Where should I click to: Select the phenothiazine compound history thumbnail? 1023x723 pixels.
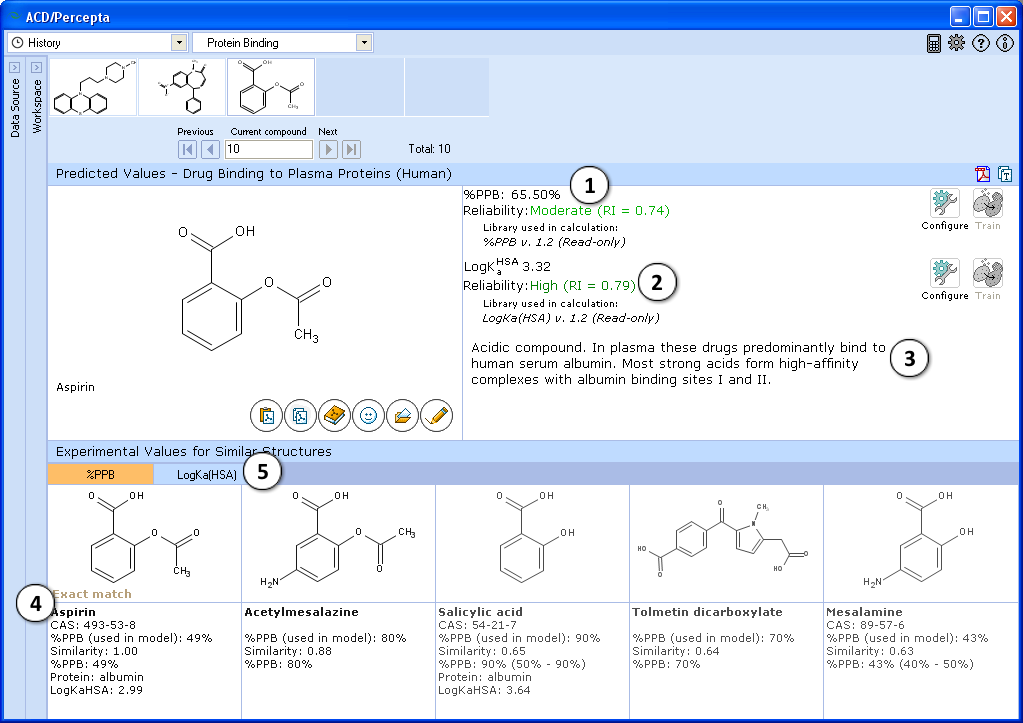[93, 87]
